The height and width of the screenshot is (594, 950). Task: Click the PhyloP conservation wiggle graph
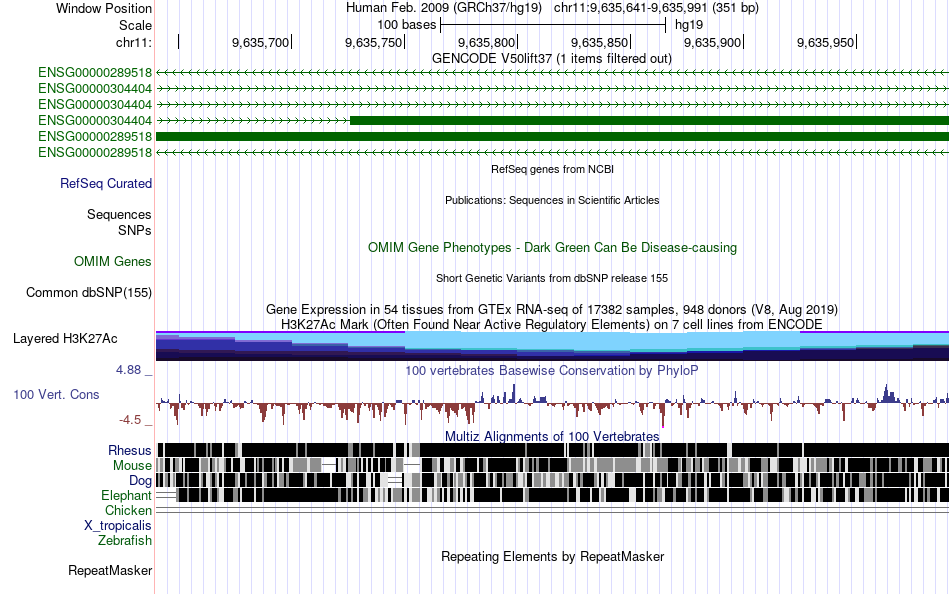point(553,403)
